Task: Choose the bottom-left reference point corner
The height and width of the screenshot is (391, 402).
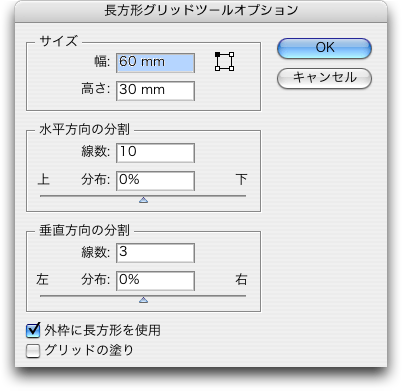Action: (218, 68)
